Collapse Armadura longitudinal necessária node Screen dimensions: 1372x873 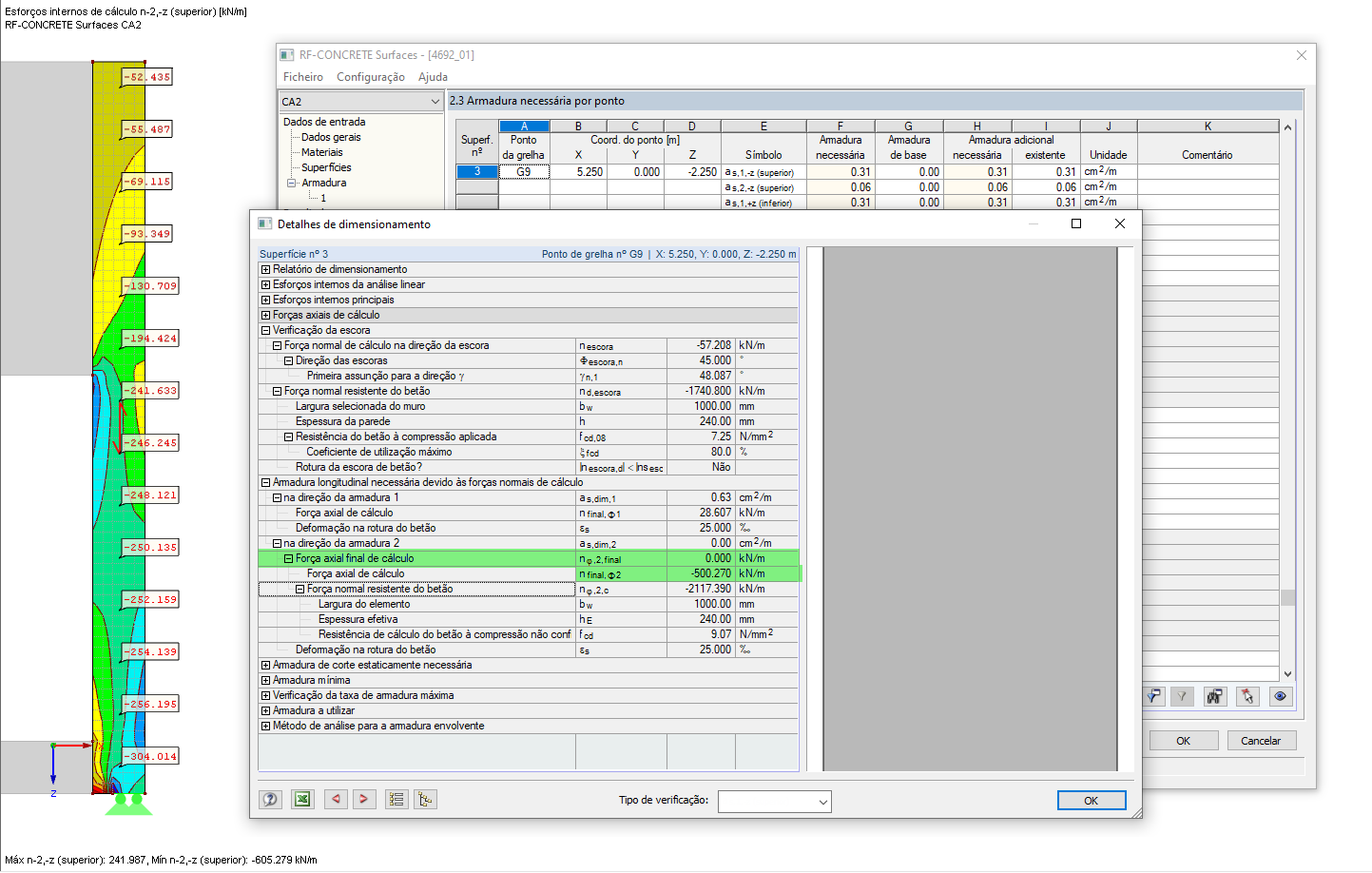point(265,482)
